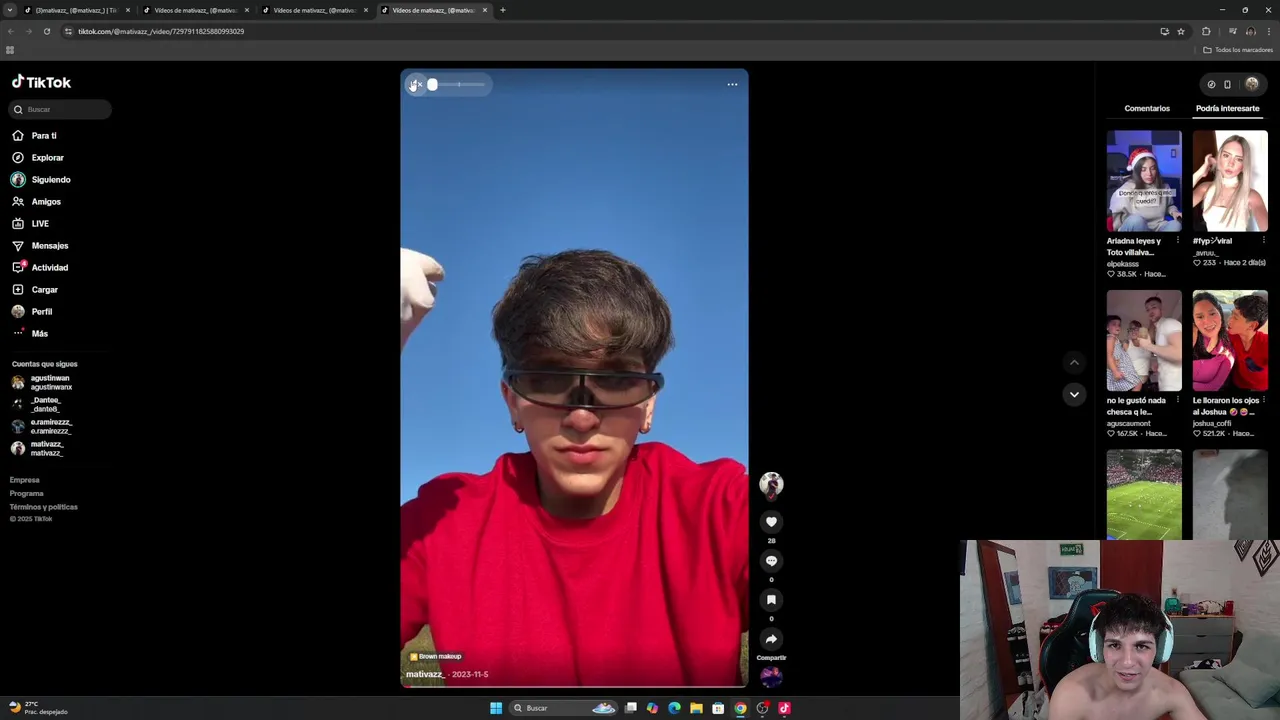
Task: Open the video comments bubble icon
Action: [771, 560]
